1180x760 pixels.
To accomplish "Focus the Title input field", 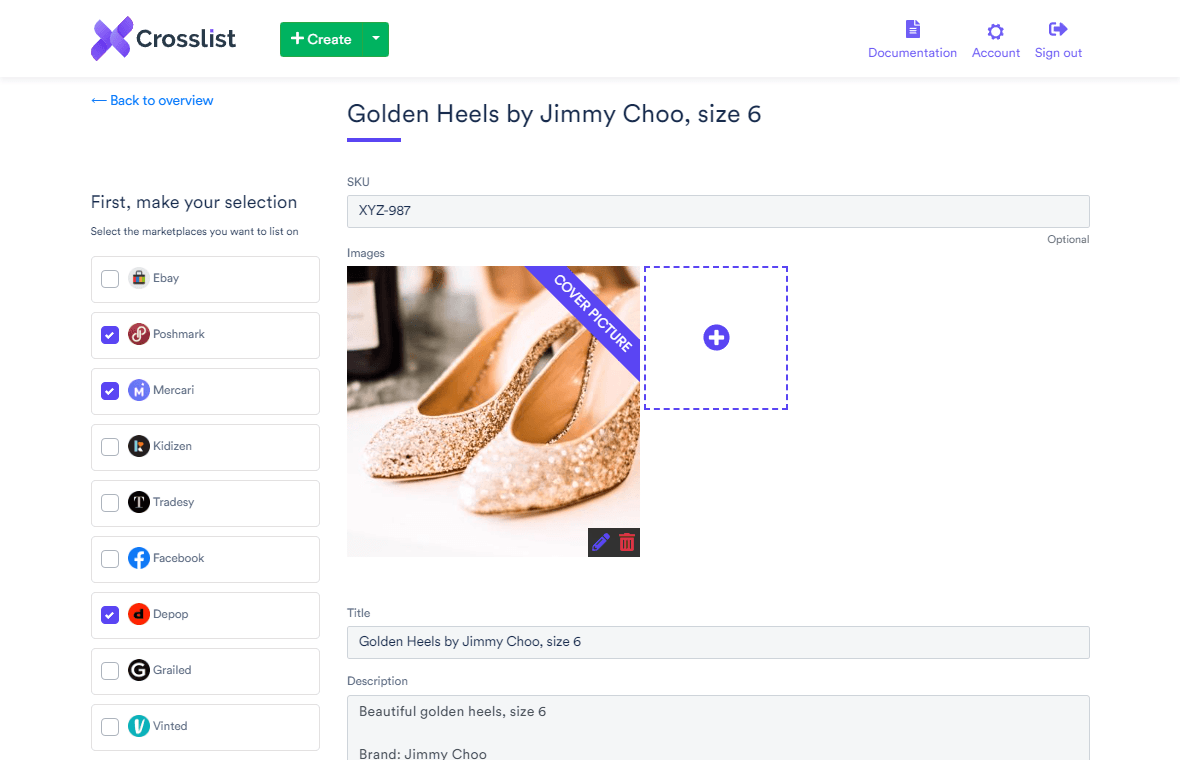I will click(x=718, y=643).
